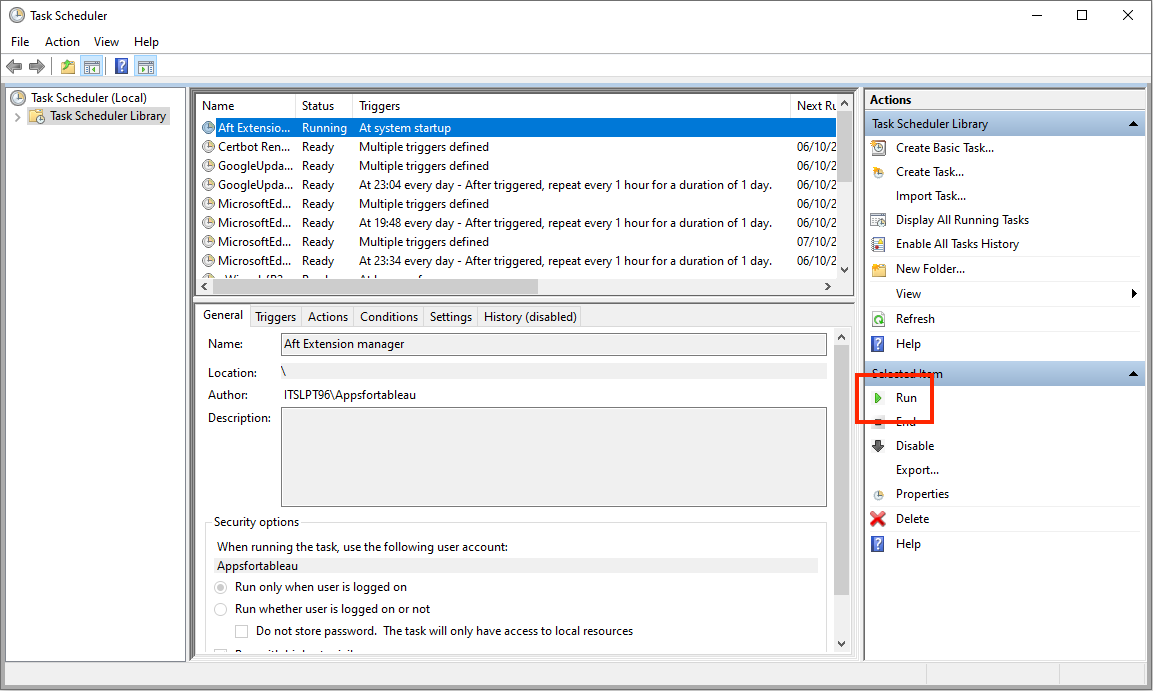Select the Certbot Renew task row
This screenshot has width=1153, height=691.
click(255, 147)
